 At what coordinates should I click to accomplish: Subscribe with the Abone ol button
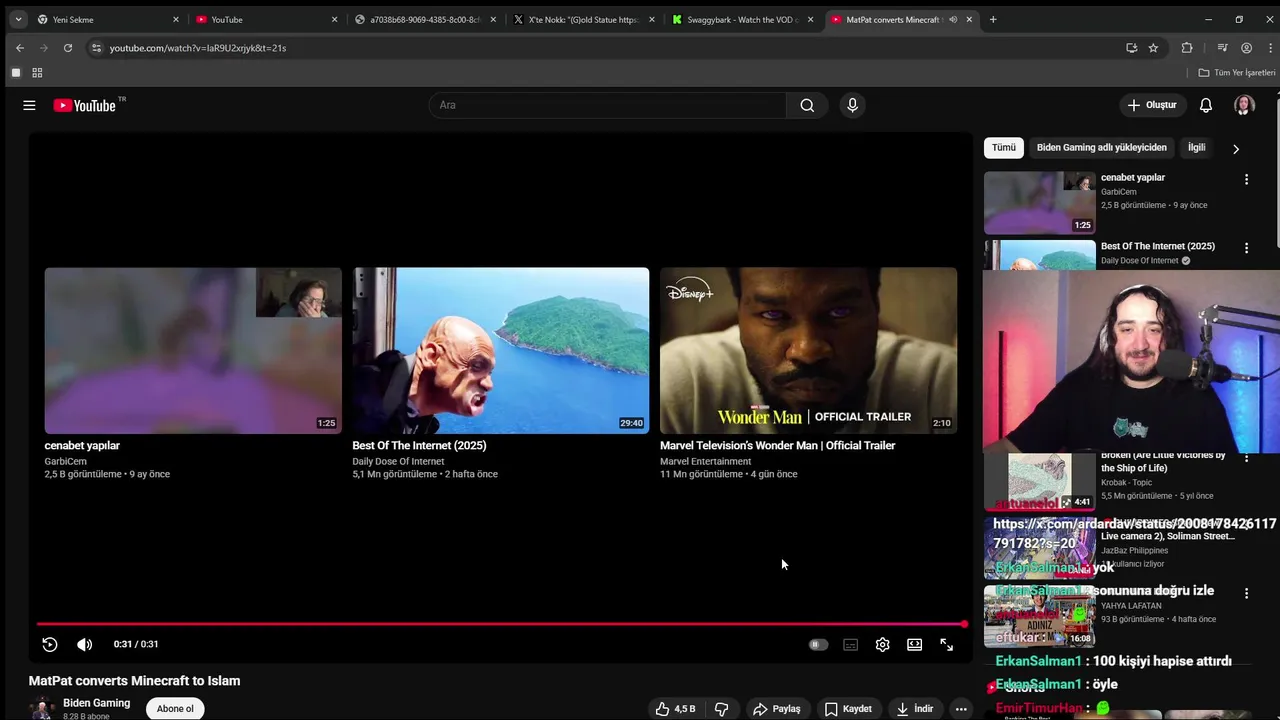pos(175,709)
